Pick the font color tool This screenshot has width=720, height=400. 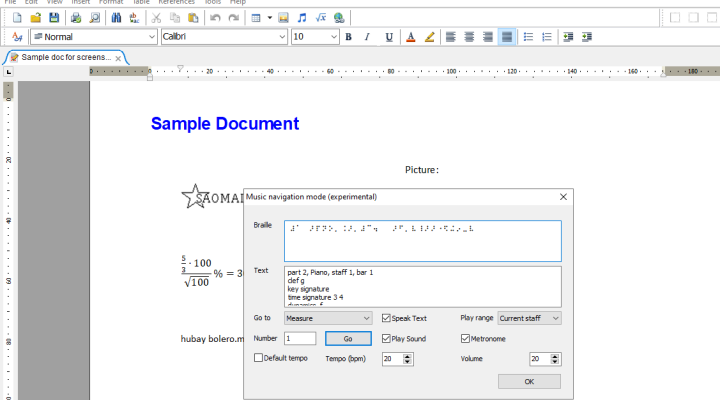click(411, 37)
